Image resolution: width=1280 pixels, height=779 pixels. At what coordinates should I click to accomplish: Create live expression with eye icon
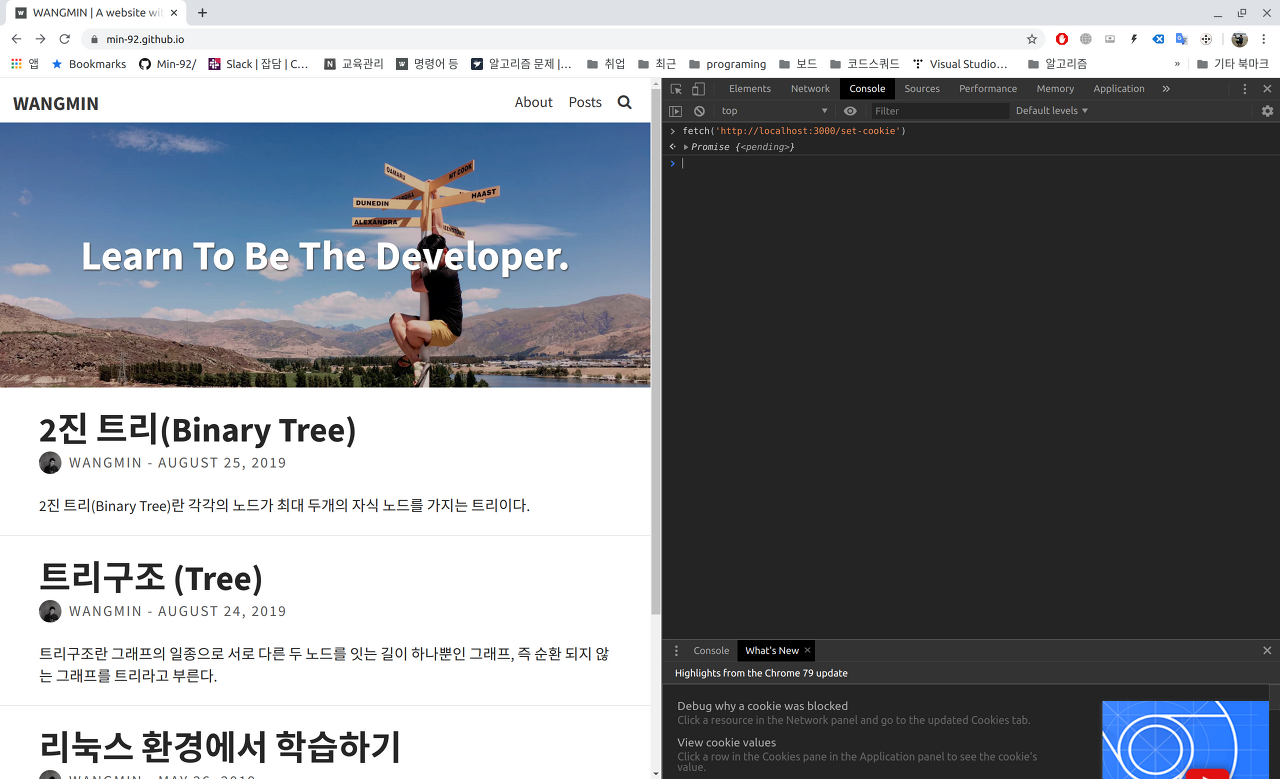(x=850, y=111)
